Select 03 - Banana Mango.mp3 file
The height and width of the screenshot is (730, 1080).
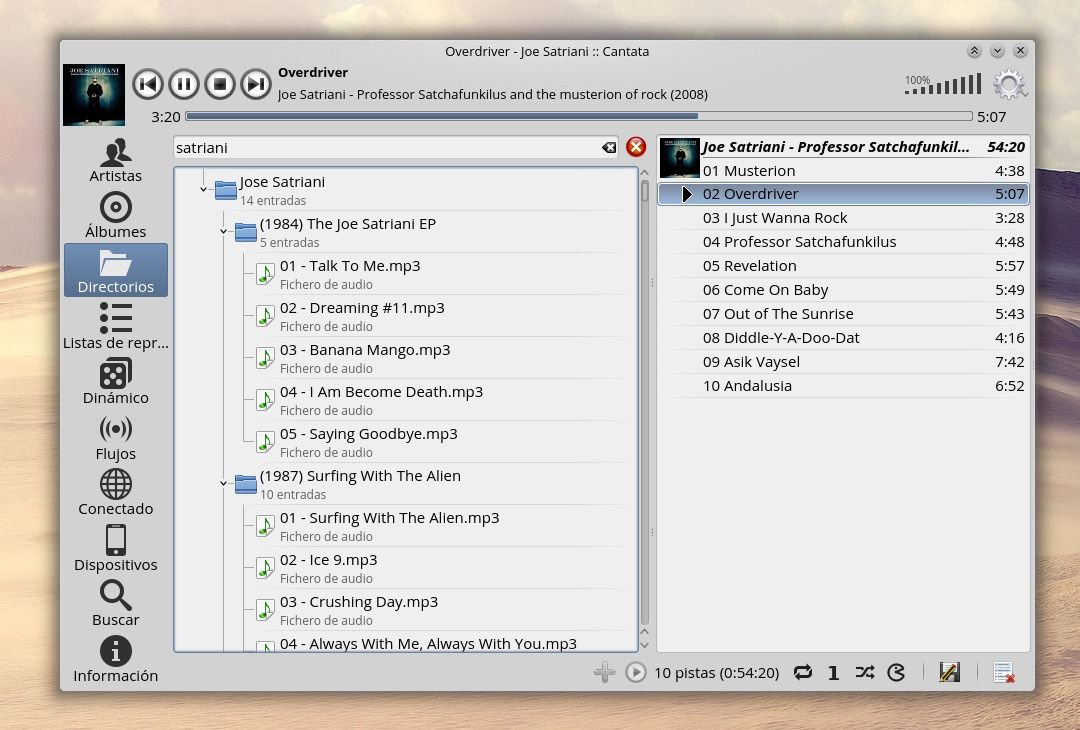click(x=365, y=350)
